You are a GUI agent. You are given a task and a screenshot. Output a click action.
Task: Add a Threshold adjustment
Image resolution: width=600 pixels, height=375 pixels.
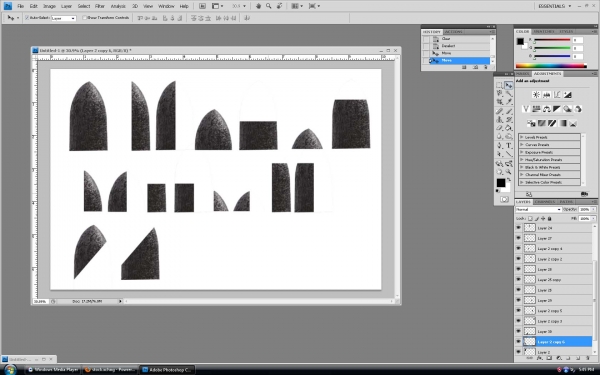point(552,123)
